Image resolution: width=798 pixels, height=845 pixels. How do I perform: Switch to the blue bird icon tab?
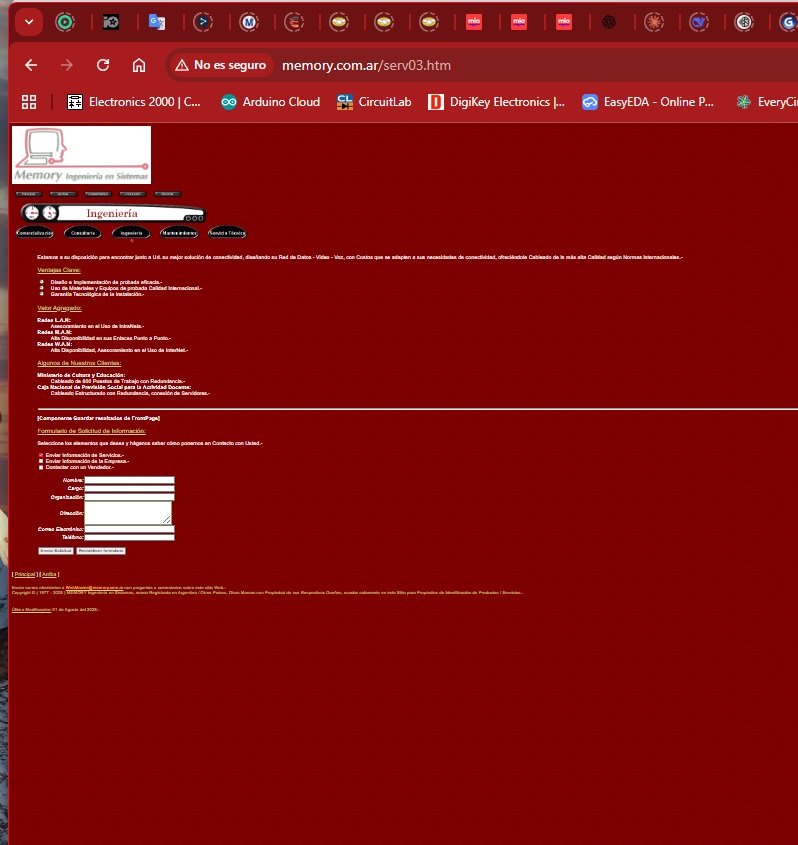pyautogui.click(x=699, y=22)
